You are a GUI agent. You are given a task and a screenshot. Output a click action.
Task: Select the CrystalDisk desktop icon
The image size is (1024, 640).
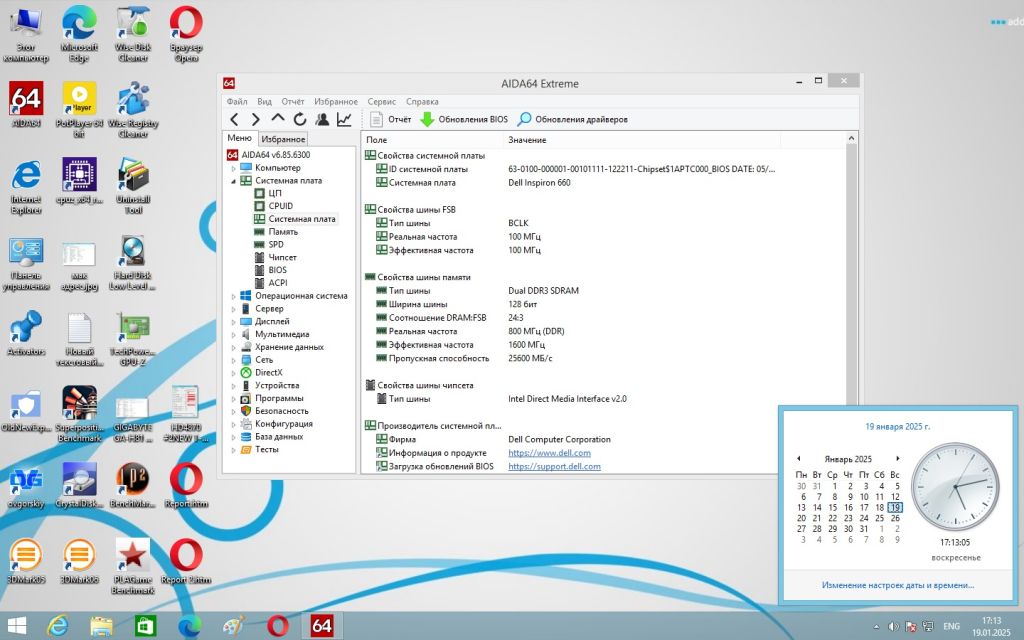[x=79, y=483]
